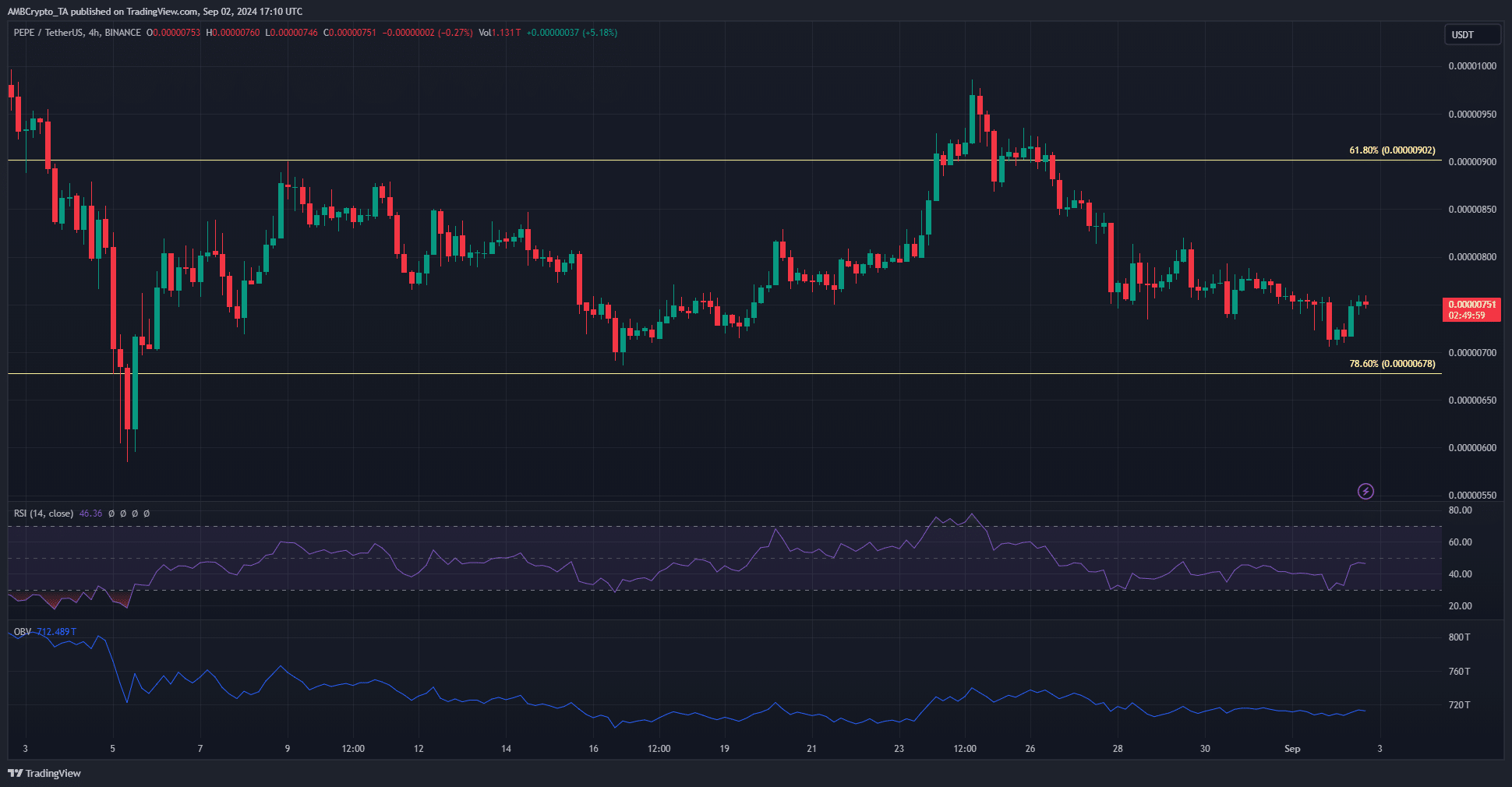Click the 0.00000900 price axis label

pyautogui.click(x=1472, y=162)
